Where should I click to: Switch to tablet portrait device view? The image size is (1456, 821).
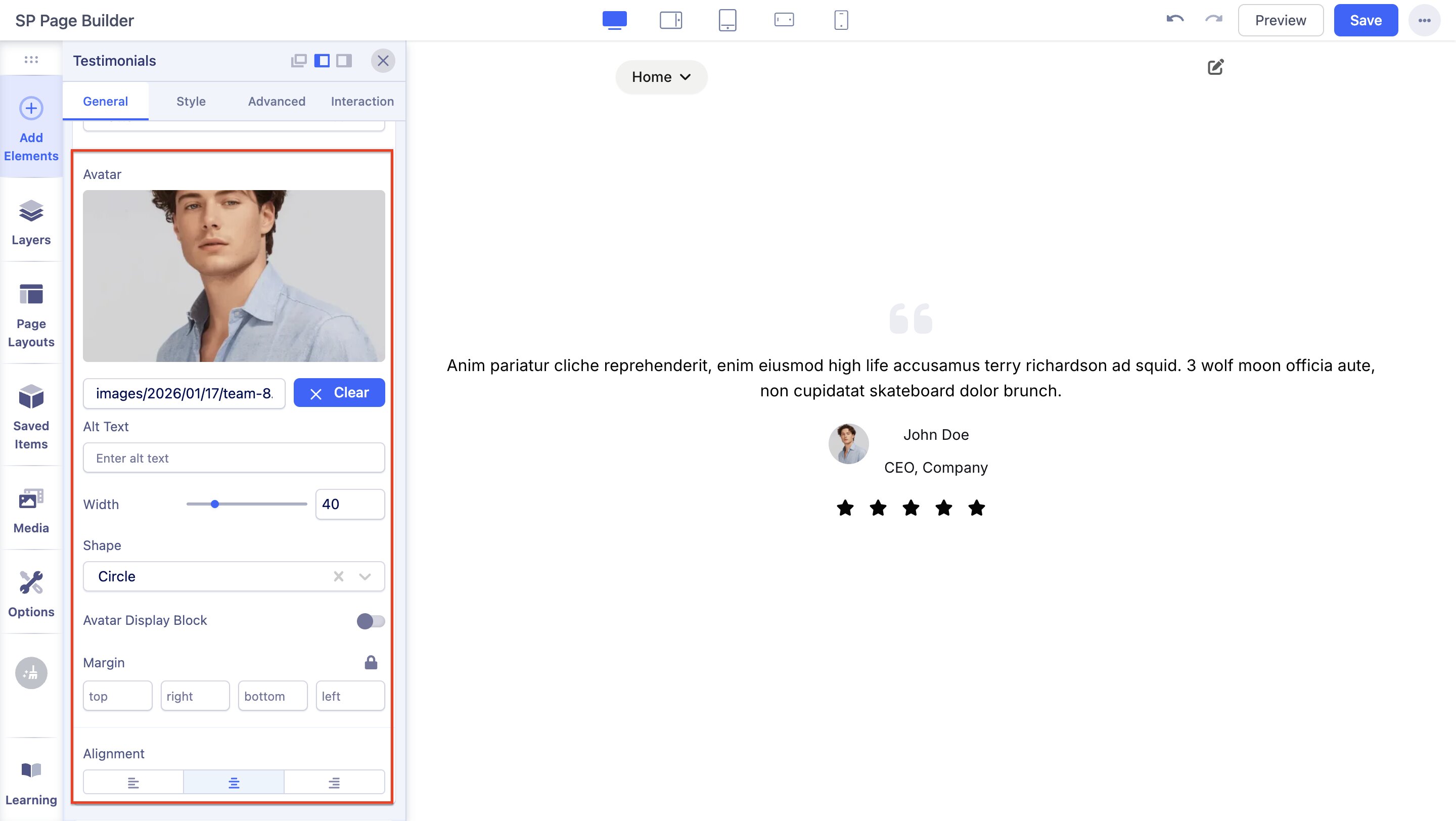pos(727,20)
